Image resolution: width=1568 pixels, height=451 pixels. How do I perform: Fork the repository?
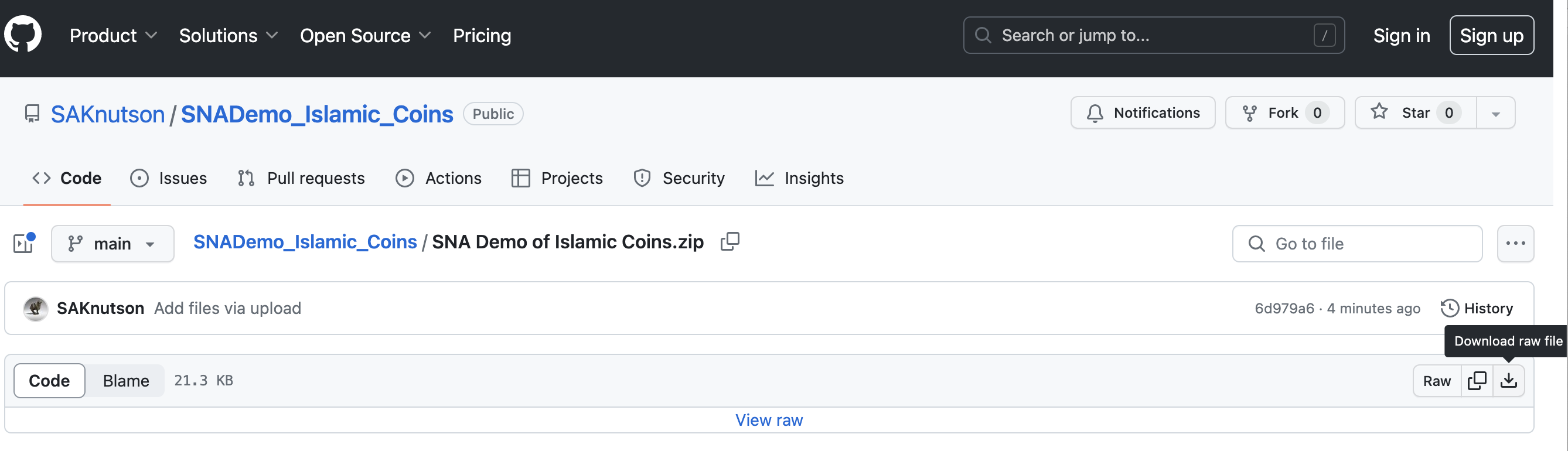1284,112
